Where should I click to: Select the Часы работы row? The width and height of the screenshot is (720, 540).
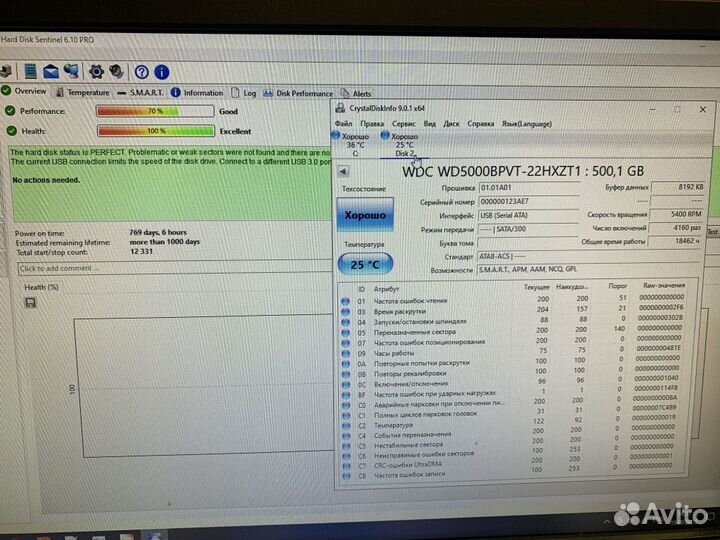512,351
